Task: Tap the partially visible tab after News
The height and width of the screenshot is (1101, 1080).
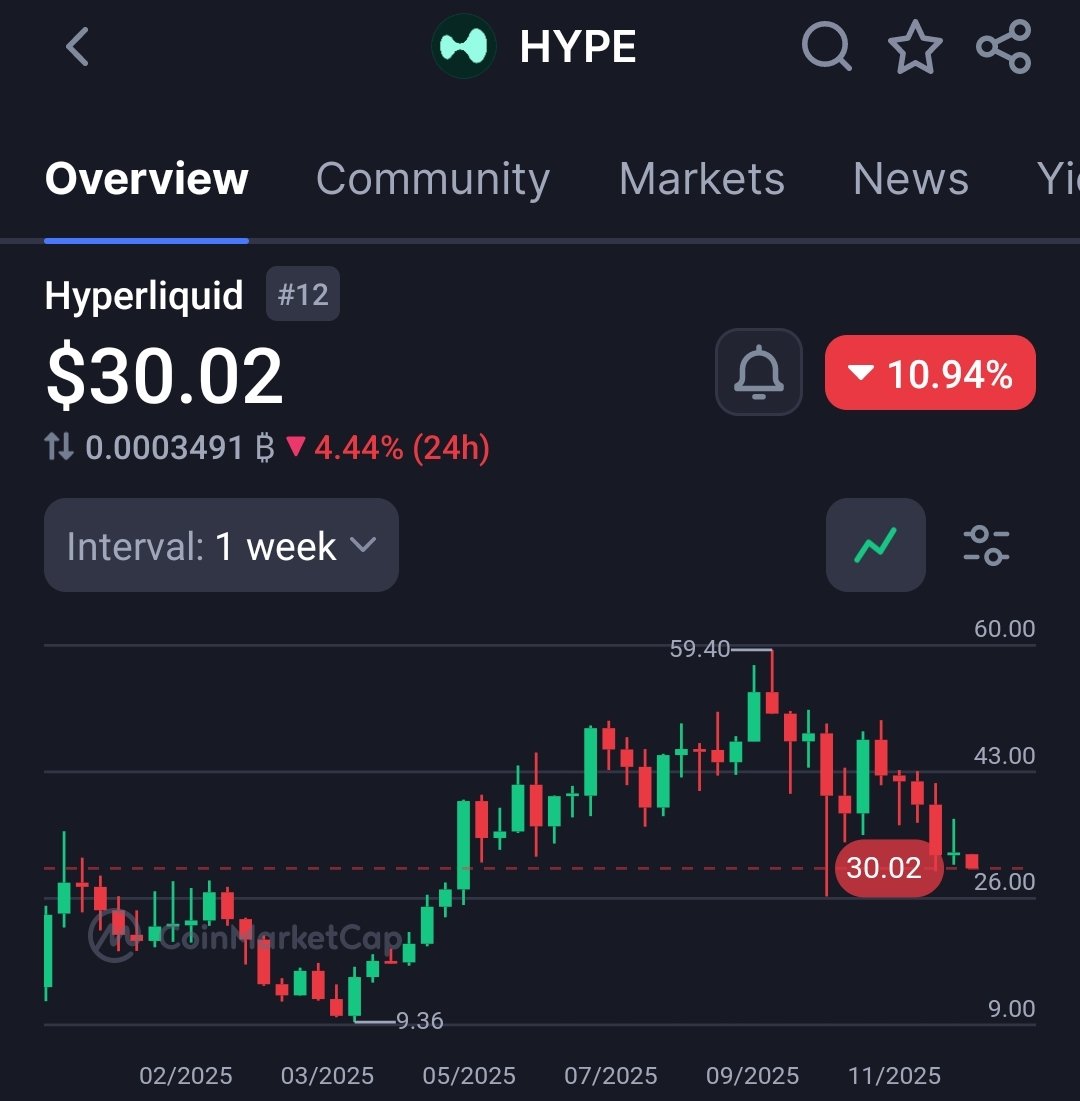Action: pos(1058,179)
